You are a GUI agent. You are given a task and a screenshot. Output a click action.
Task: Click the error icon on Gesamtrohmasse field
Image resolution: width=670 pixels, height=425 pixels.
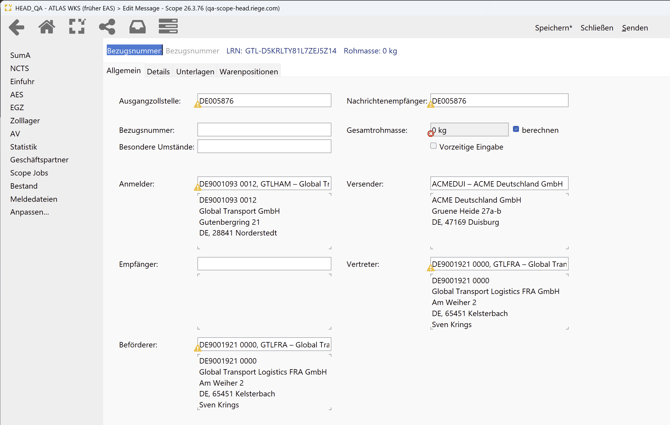(x=431, y=133)
